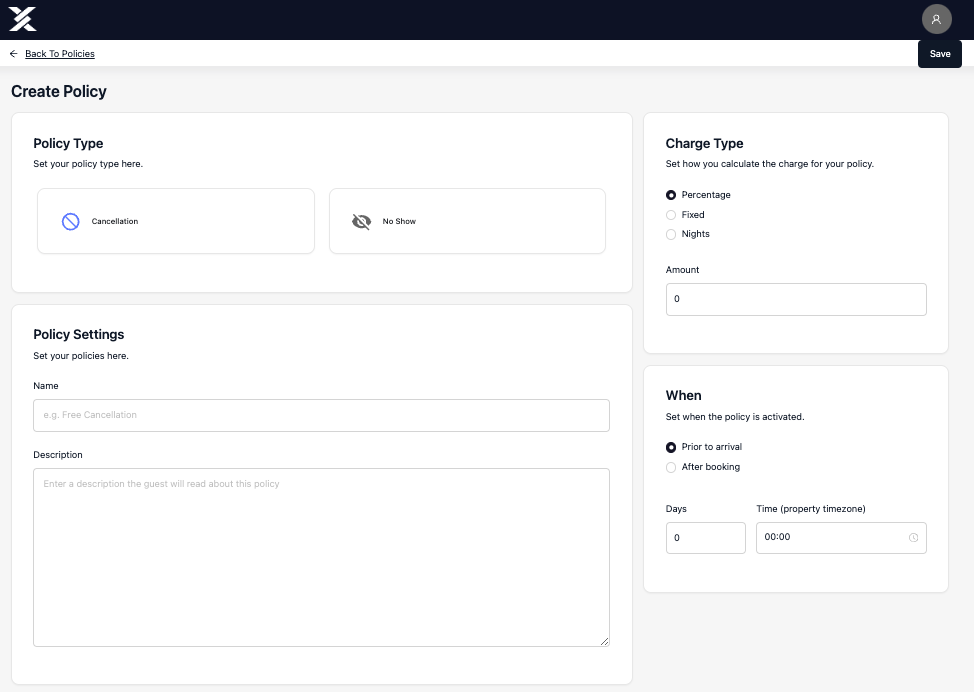This screenshot has width=974, height=692.
Task: Select the Fixed charge type
Action: point(671,215)
